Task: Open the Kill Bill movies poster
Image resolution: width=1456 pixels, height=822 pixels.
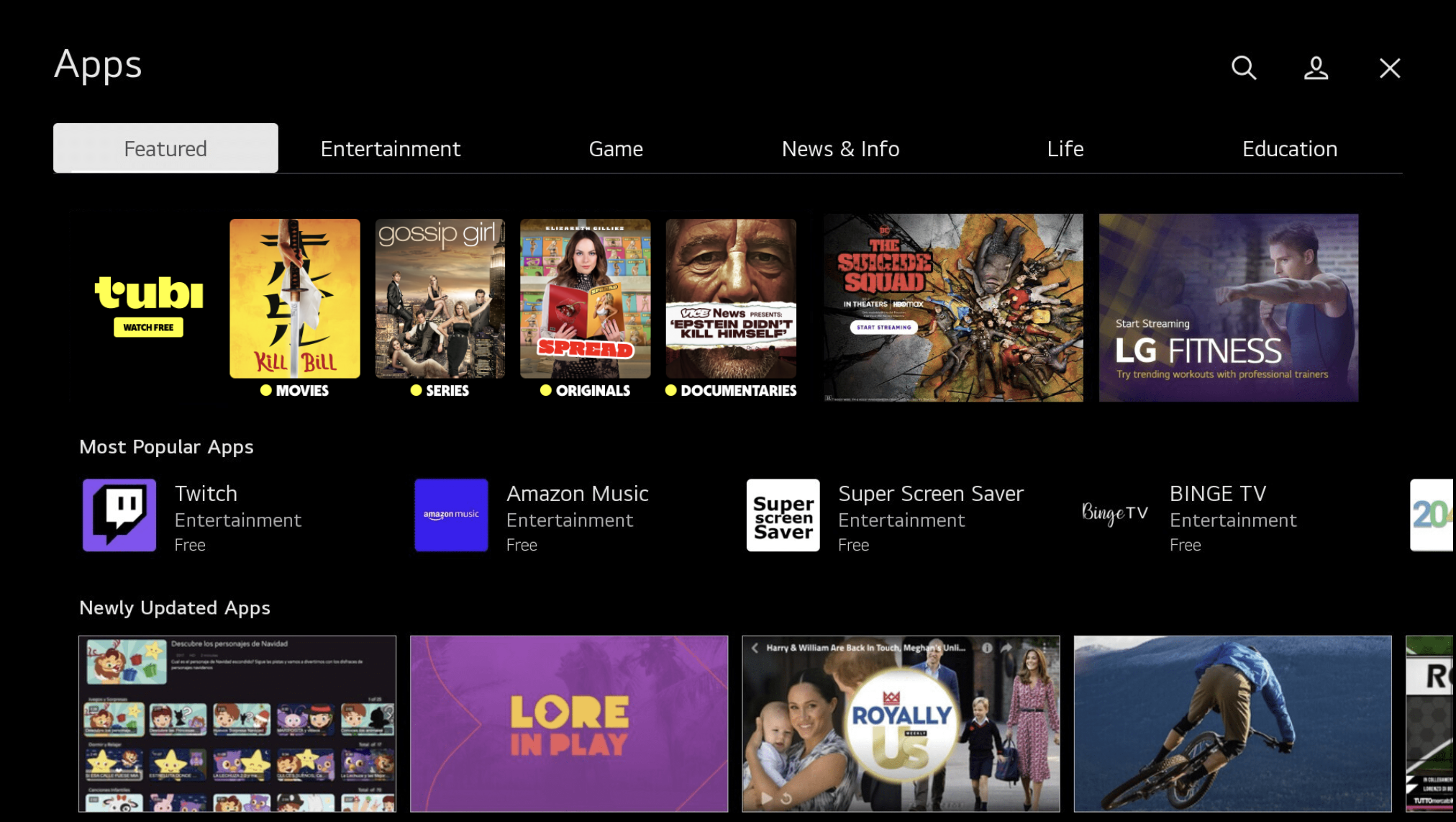Action: point(295,298)
